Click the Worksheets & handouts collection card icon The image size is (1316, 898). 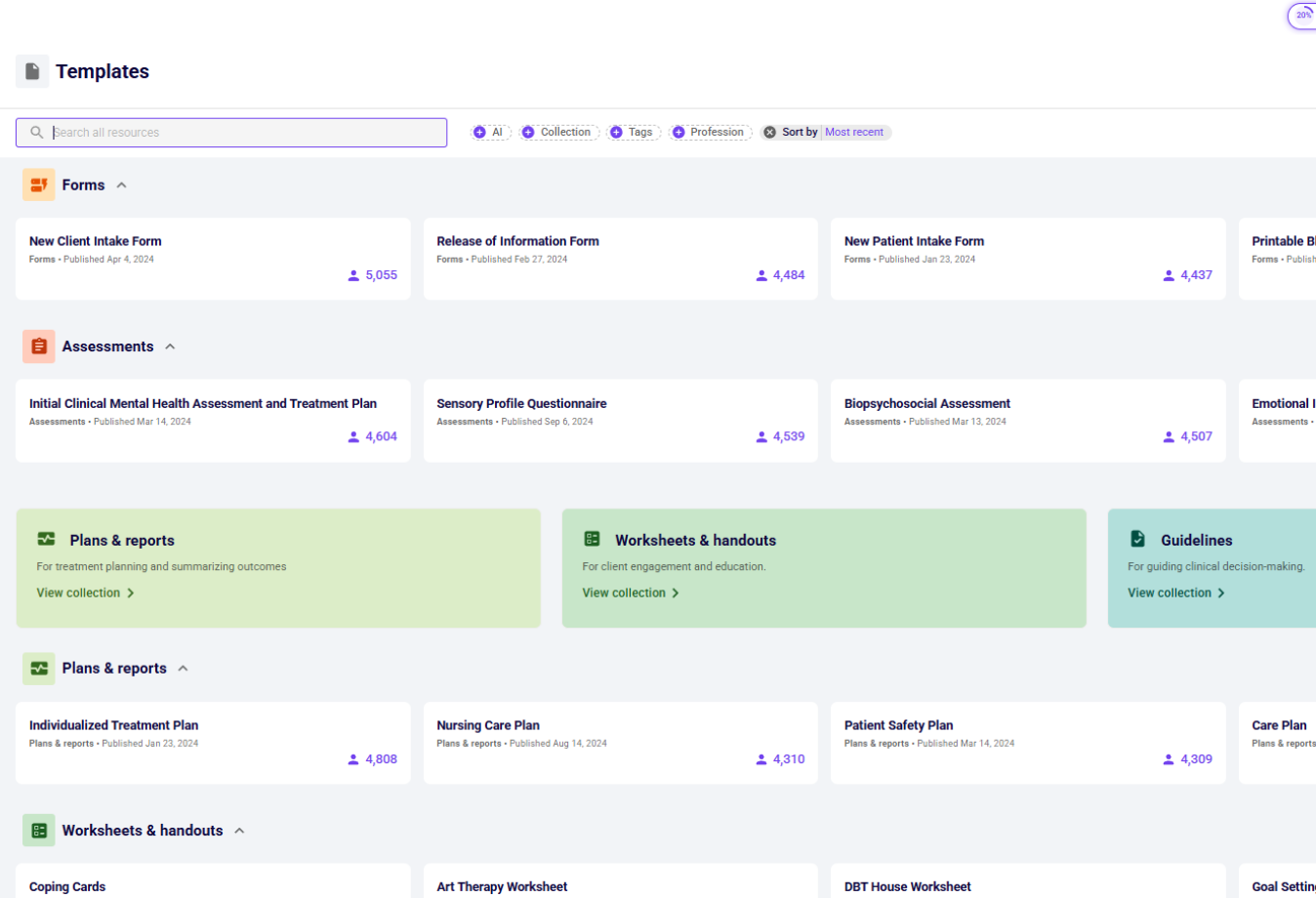click(592, 539)
